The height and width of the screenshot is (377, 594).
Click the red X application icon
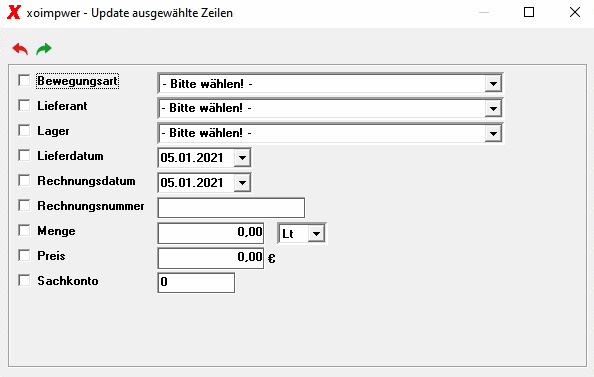tap(14, 12)
